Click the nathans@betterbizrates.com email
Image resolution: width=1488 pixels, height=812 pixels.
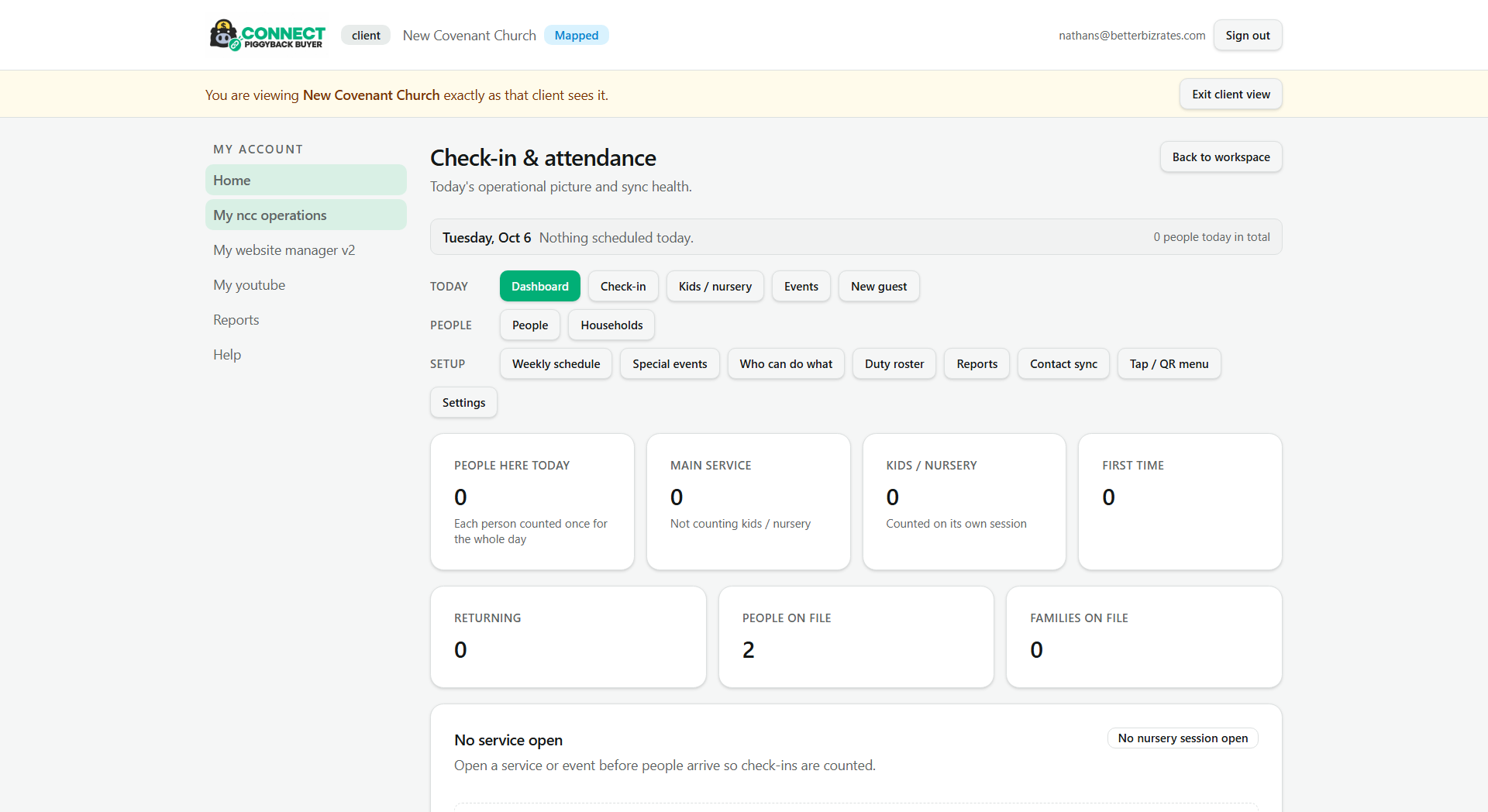[1131, 36]
